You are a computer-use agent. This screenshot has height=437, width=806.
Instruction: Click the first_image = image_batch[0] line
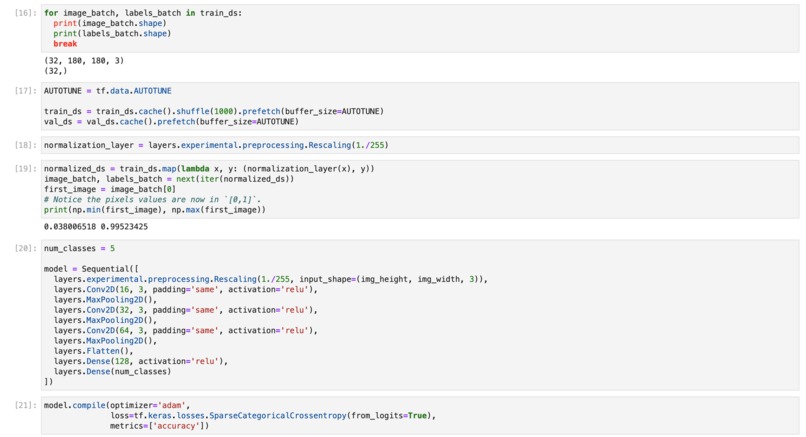click(109, 189)
